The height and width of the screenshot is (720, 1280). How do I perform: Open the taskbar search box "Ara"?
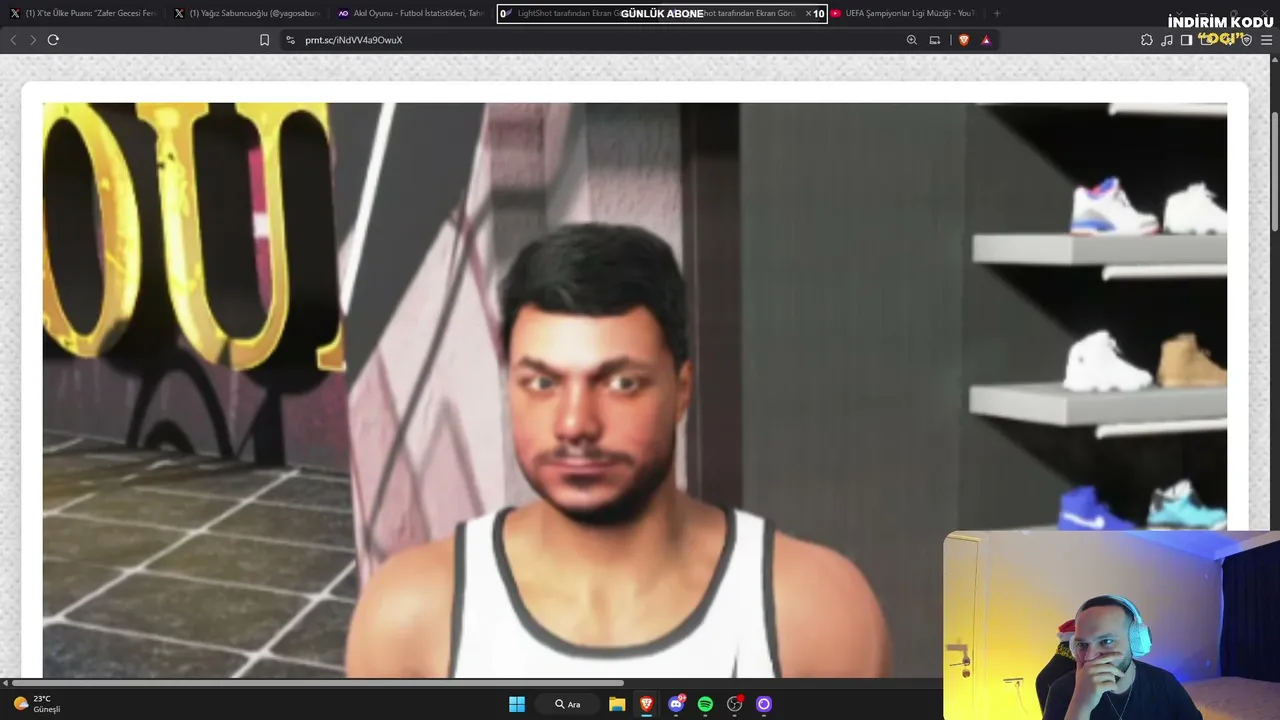pos(568,704)
